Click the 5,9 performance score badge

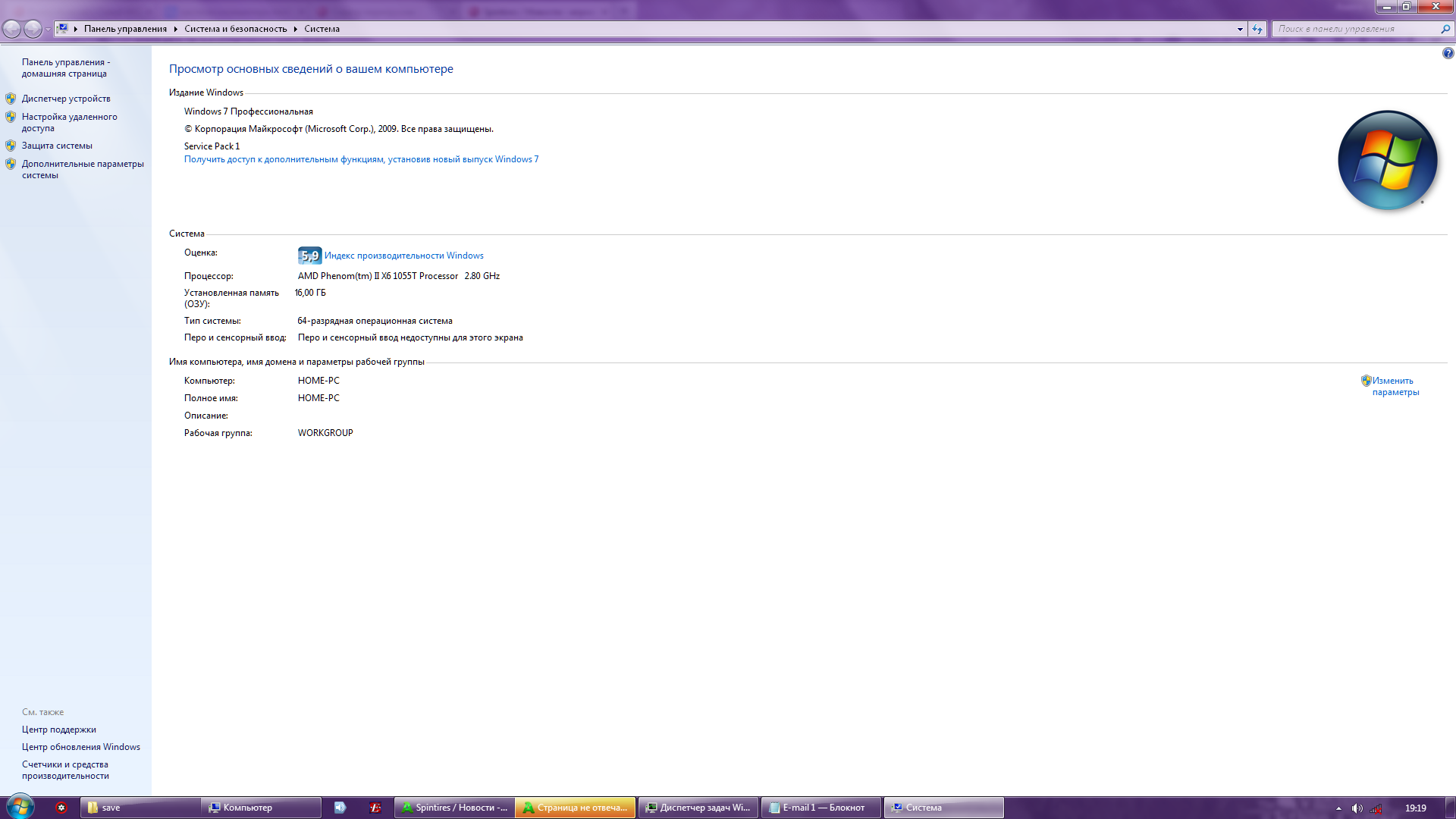click(309, 256)
